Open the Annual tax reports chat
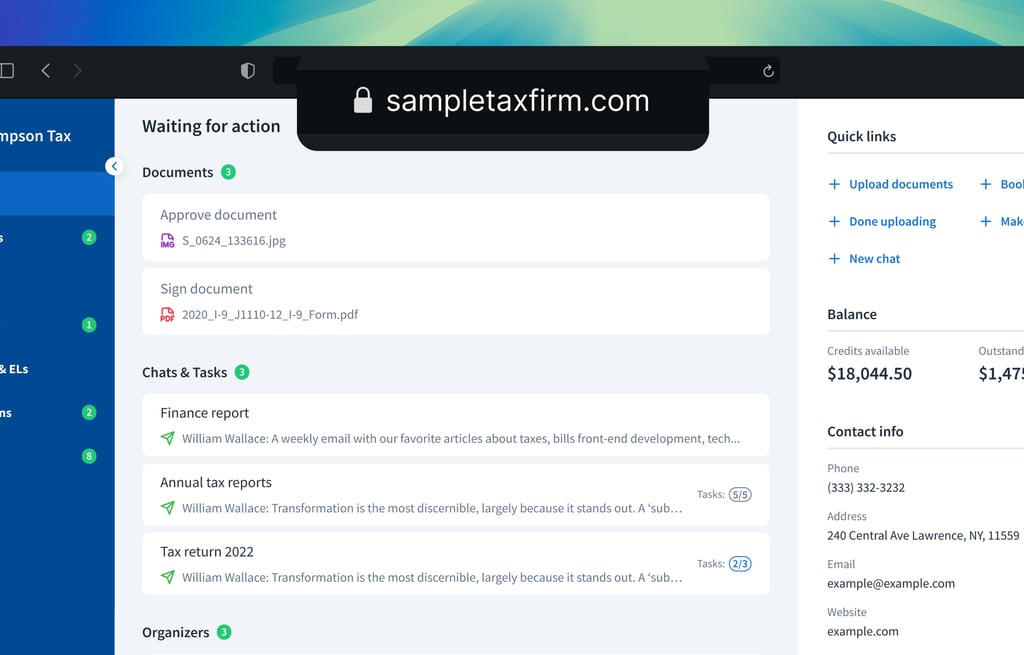This screenshot has width=1024, height=655. pos(216,483)
